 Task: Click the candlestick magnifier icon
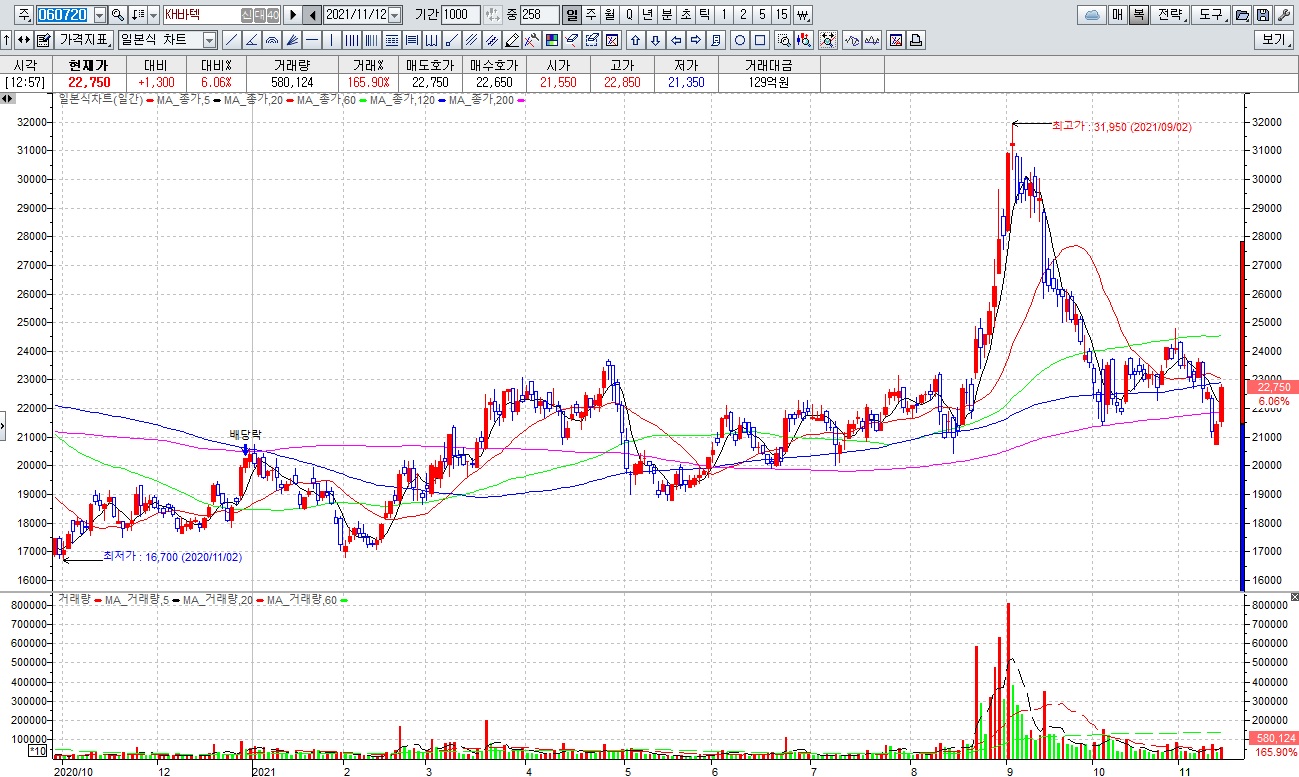pyautogui.click(x=804, y=40)
